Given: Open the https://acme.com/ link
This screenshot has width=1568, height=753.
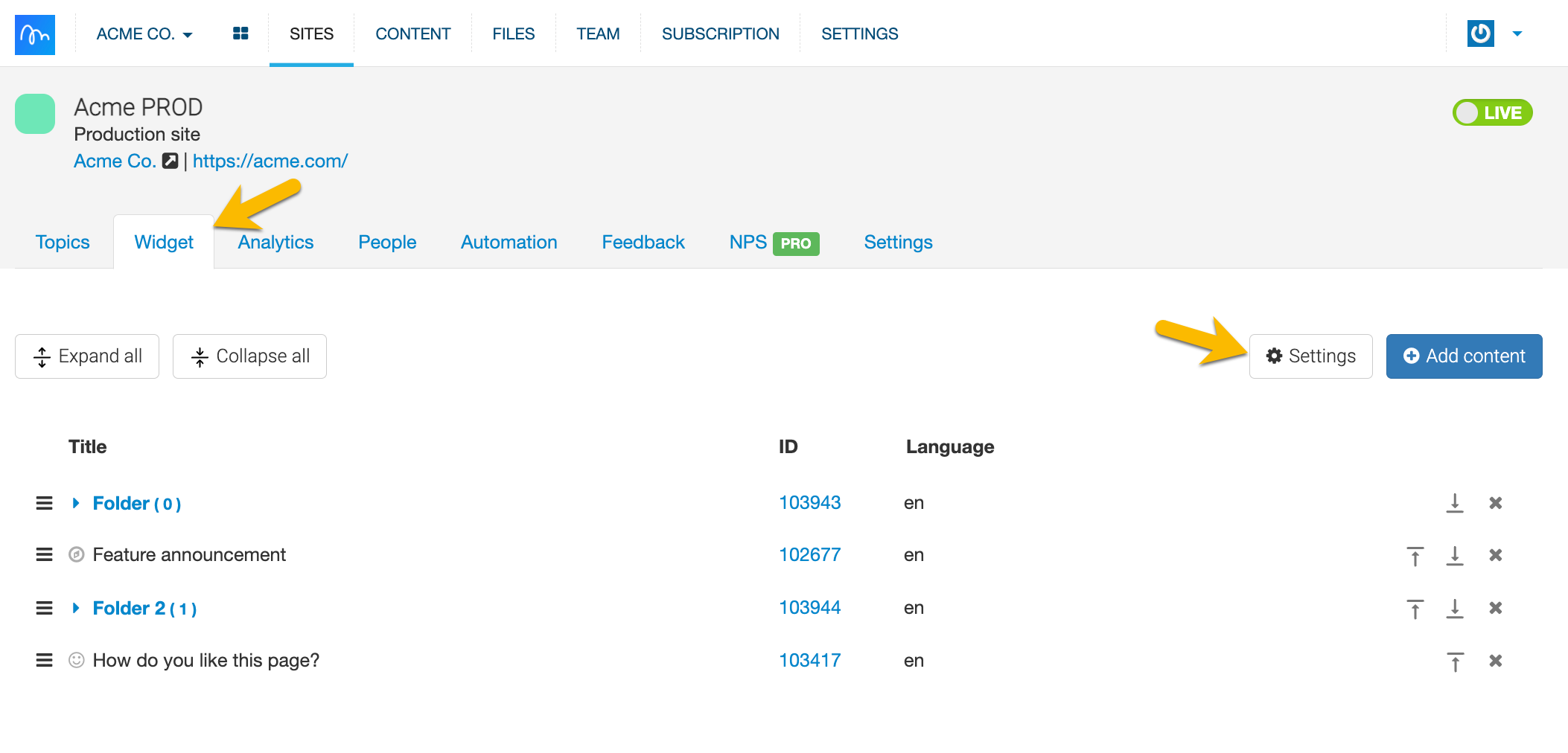Looking at the screenshot, I should pos(270,161).
